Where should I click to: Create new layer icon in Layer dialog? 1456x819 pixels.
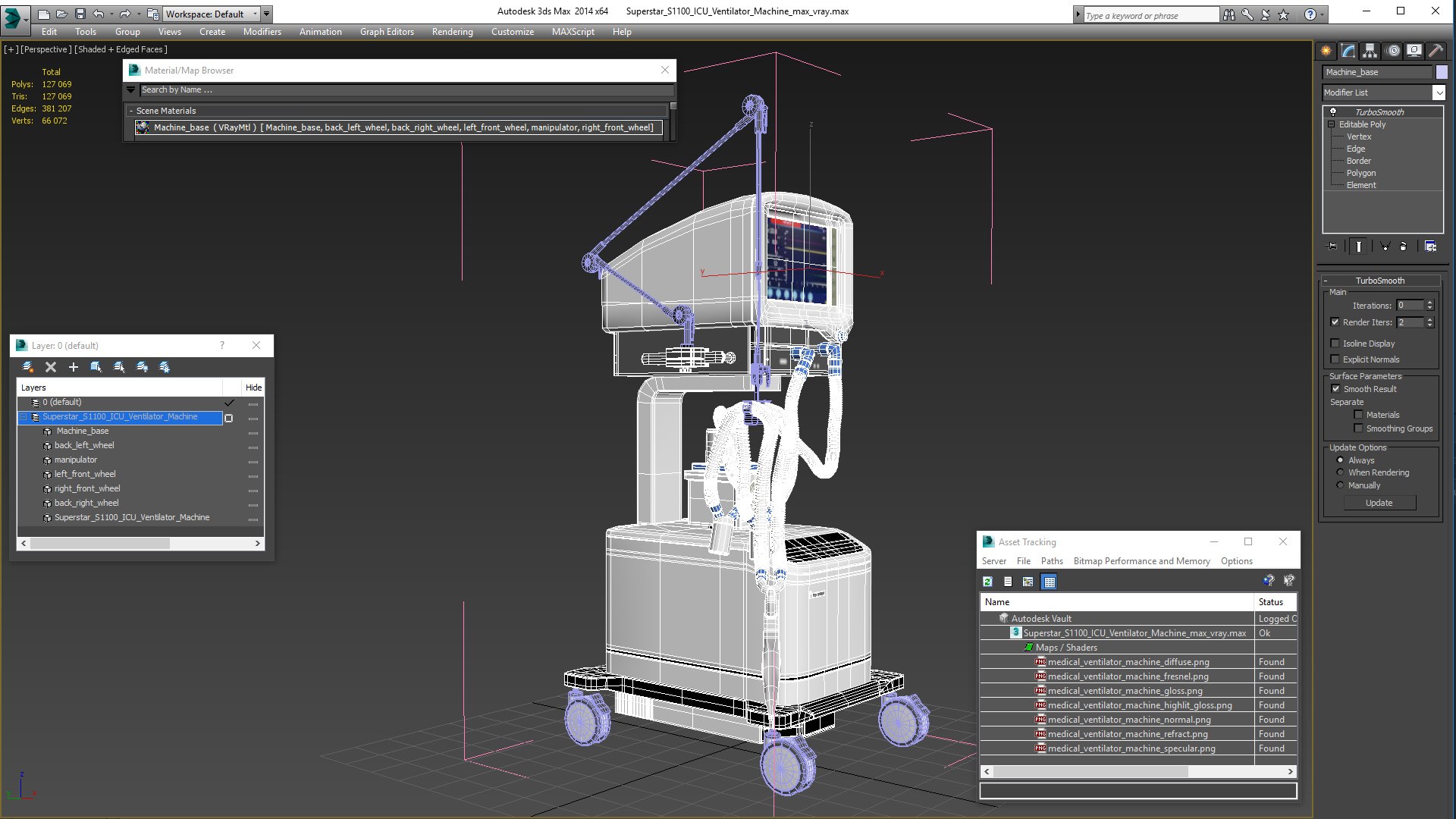coord(28,367)
